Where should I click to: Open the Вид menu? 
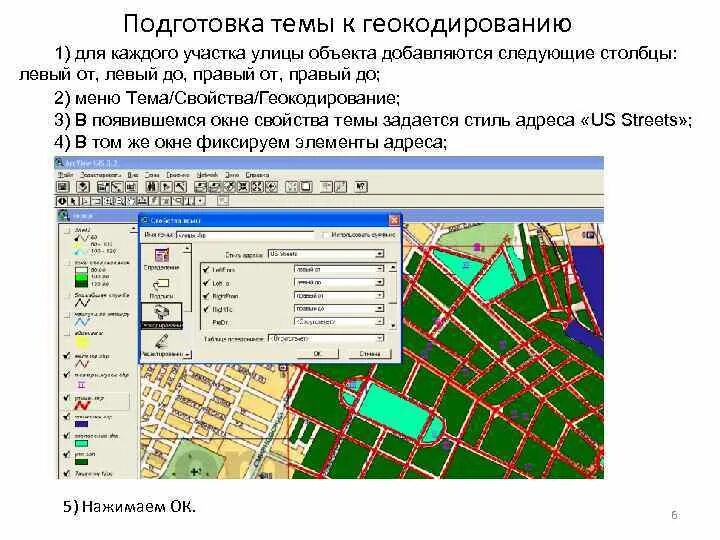(x=133, y=175)
